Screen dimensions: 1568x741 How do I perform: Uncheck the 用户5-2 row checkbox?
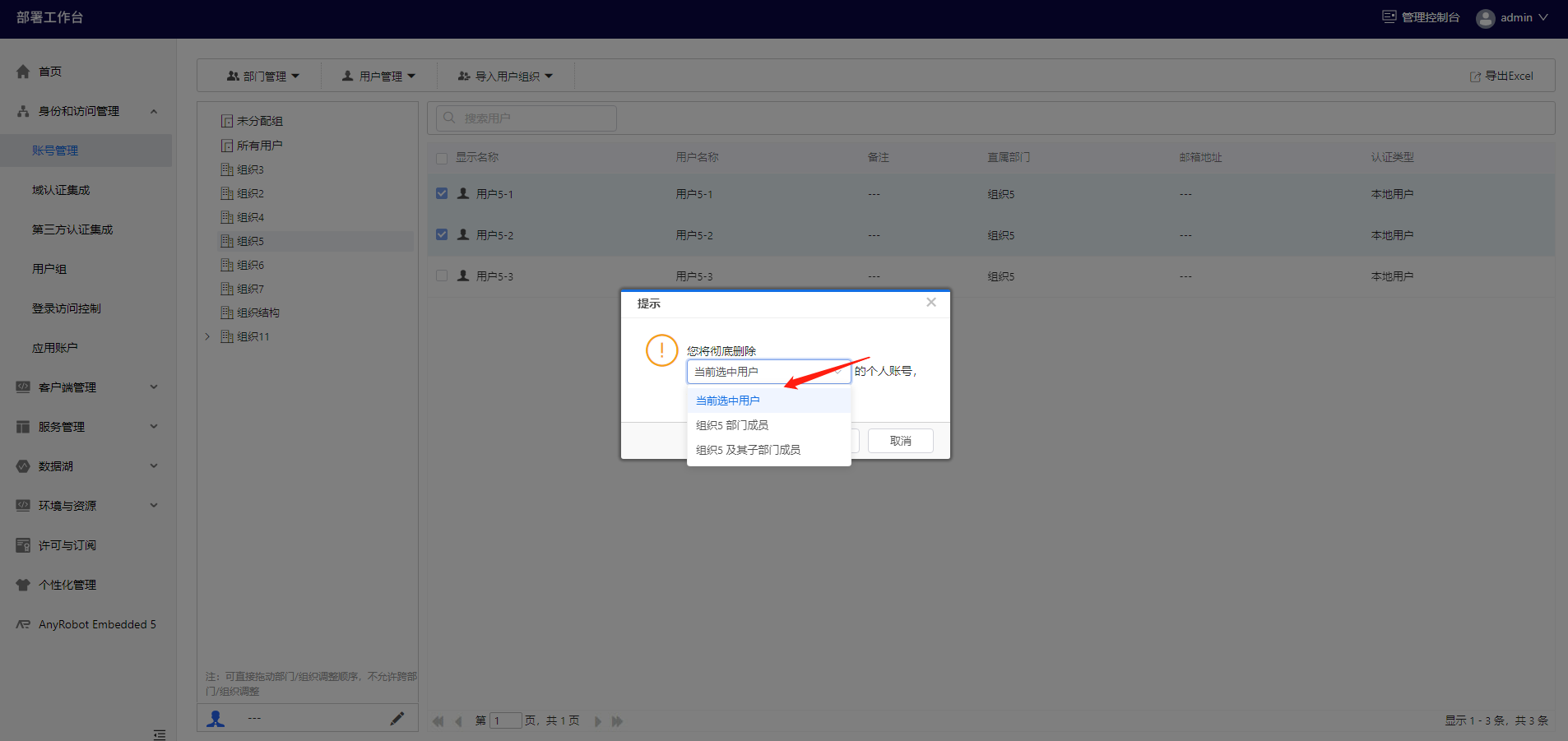442,234
